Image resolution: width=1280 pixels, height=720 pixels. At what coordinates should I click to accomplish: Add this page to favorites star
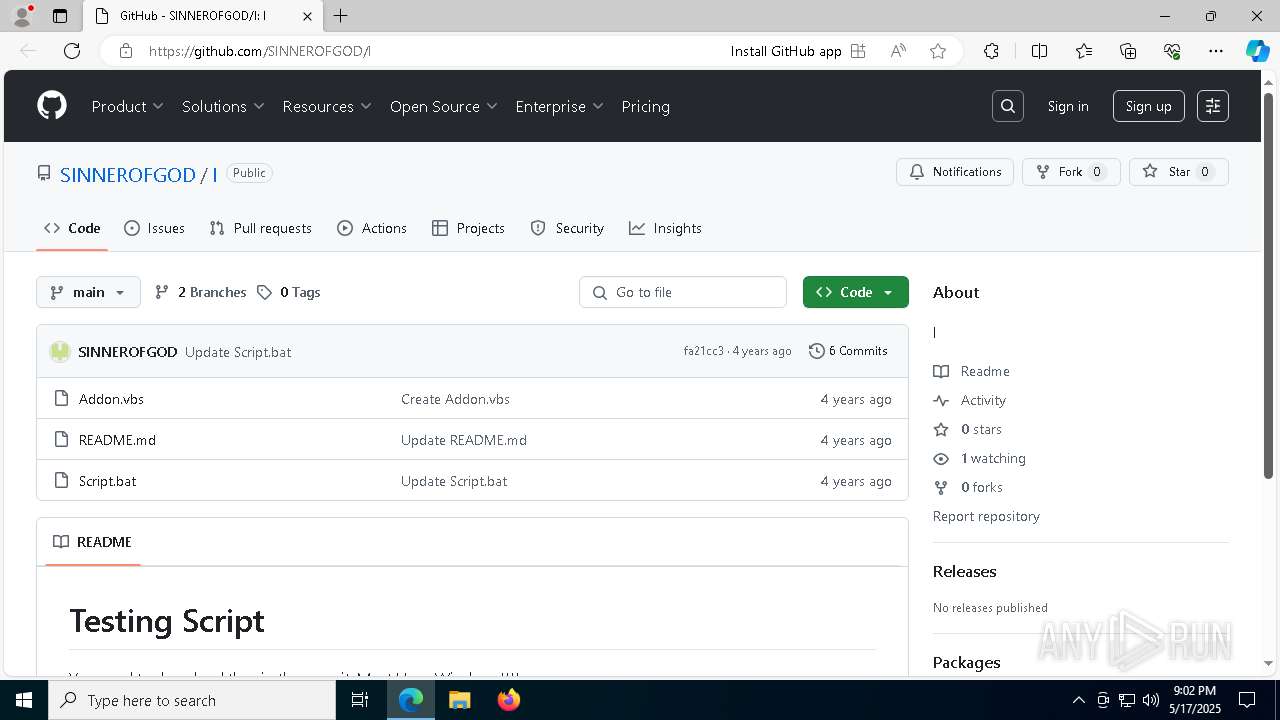coord(938,51)
